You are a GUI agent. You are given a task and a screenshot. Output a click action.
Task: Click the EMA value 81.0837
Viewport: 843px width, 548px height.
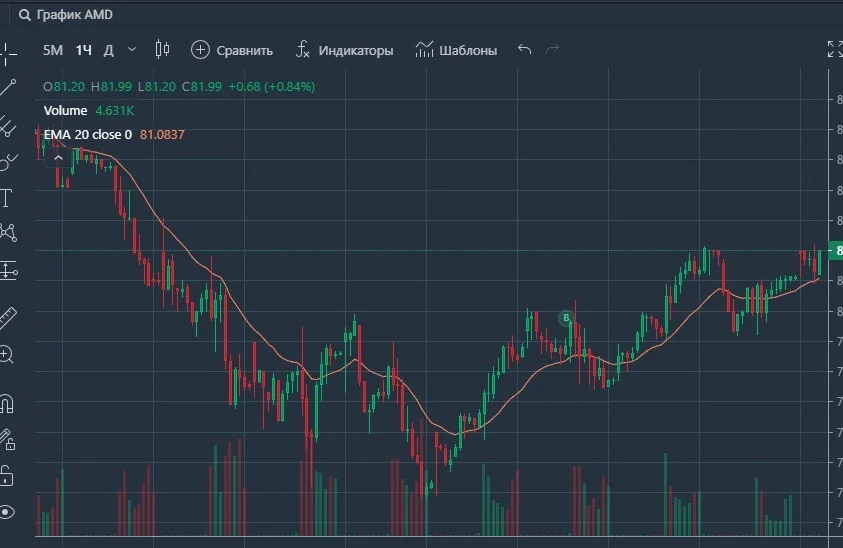tap(162, 134)
